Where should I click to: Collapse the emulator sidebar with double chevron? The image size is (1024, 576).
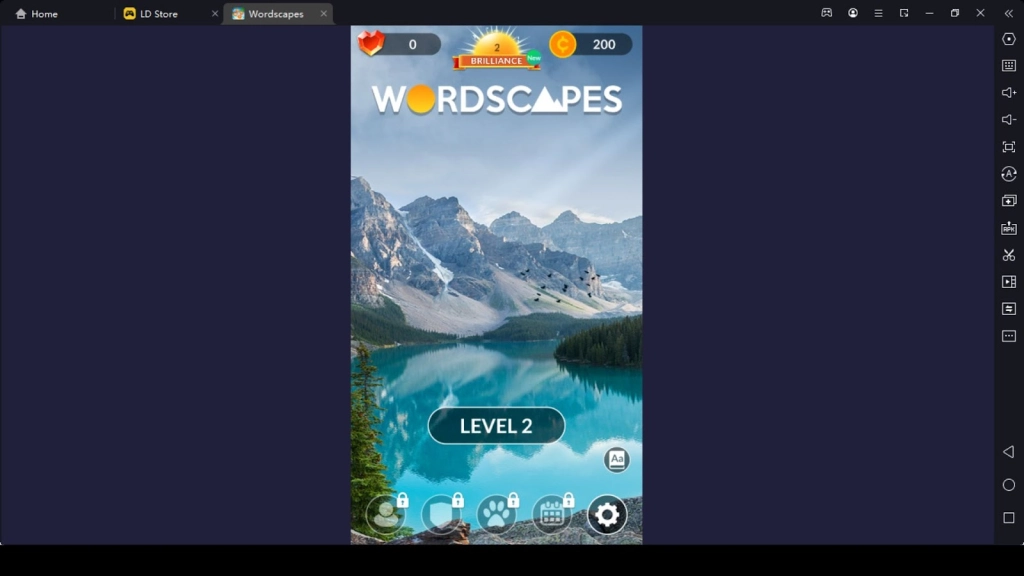(1009, 13)
